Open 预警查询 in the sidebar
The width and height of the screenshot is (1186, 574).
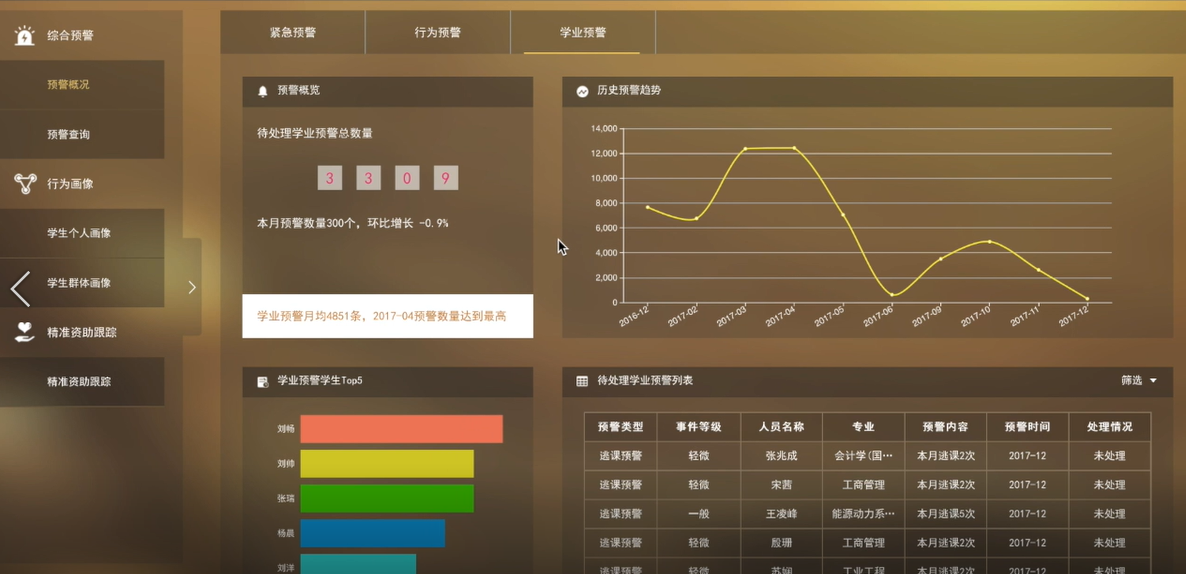(x=69, y=135)
